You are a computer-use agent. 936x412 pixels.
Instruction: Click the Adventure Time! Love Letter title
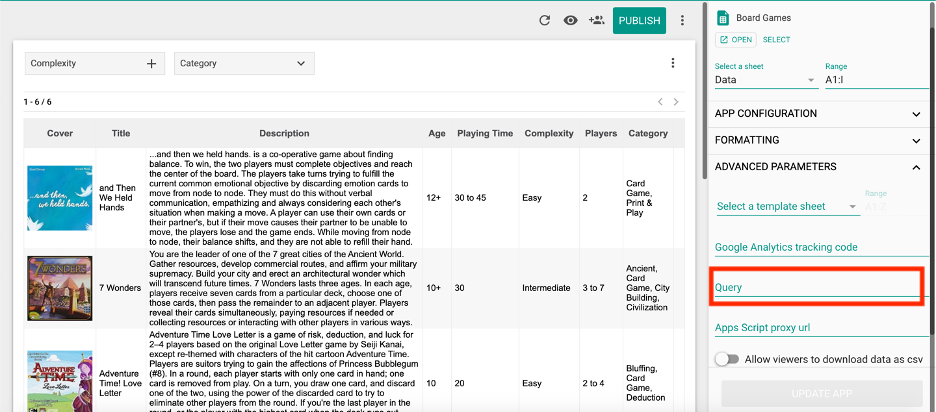(x=121, y=383)
